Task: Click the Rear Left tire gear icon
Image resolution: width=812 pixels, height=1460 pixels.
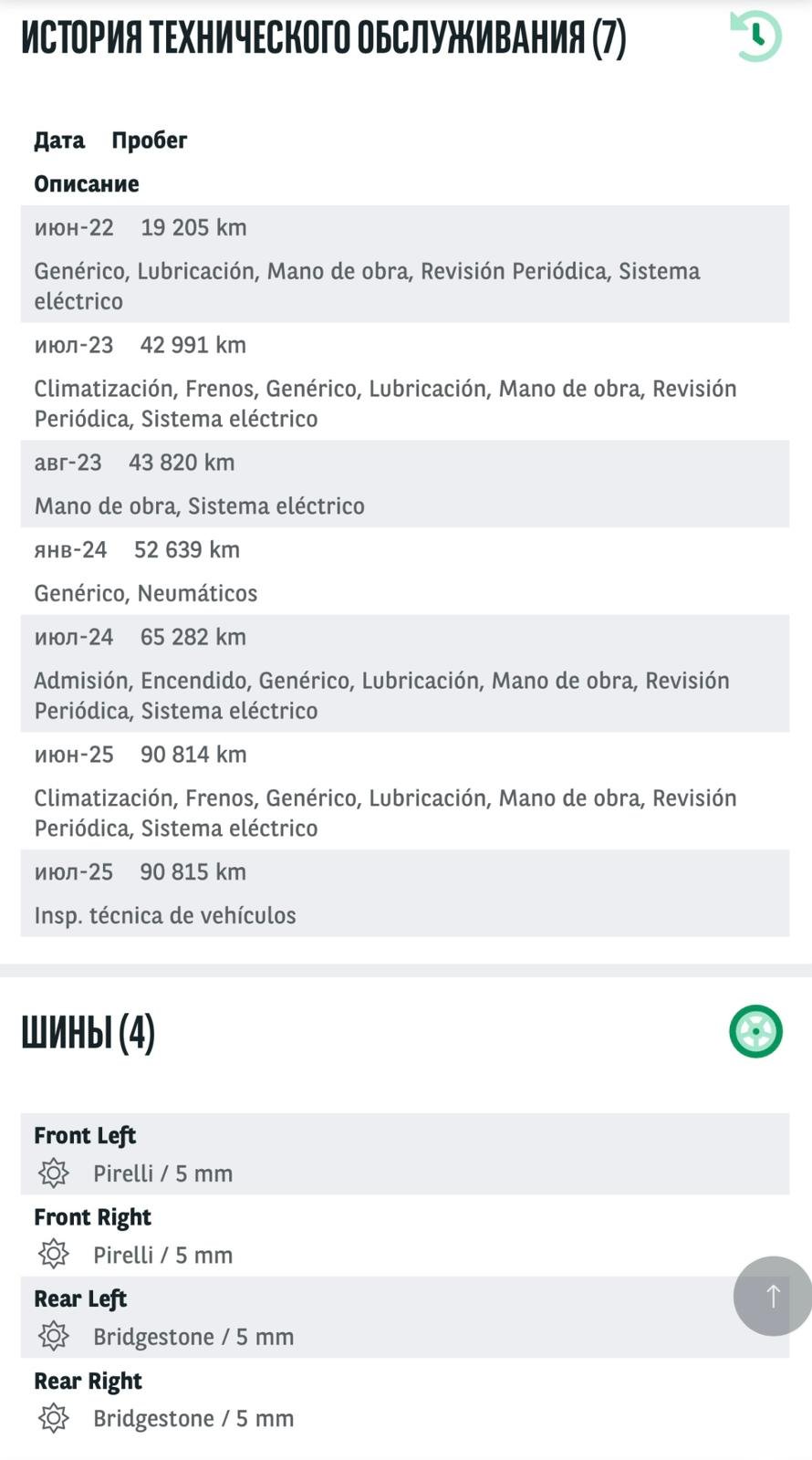Action: [x=54, y=1336]
